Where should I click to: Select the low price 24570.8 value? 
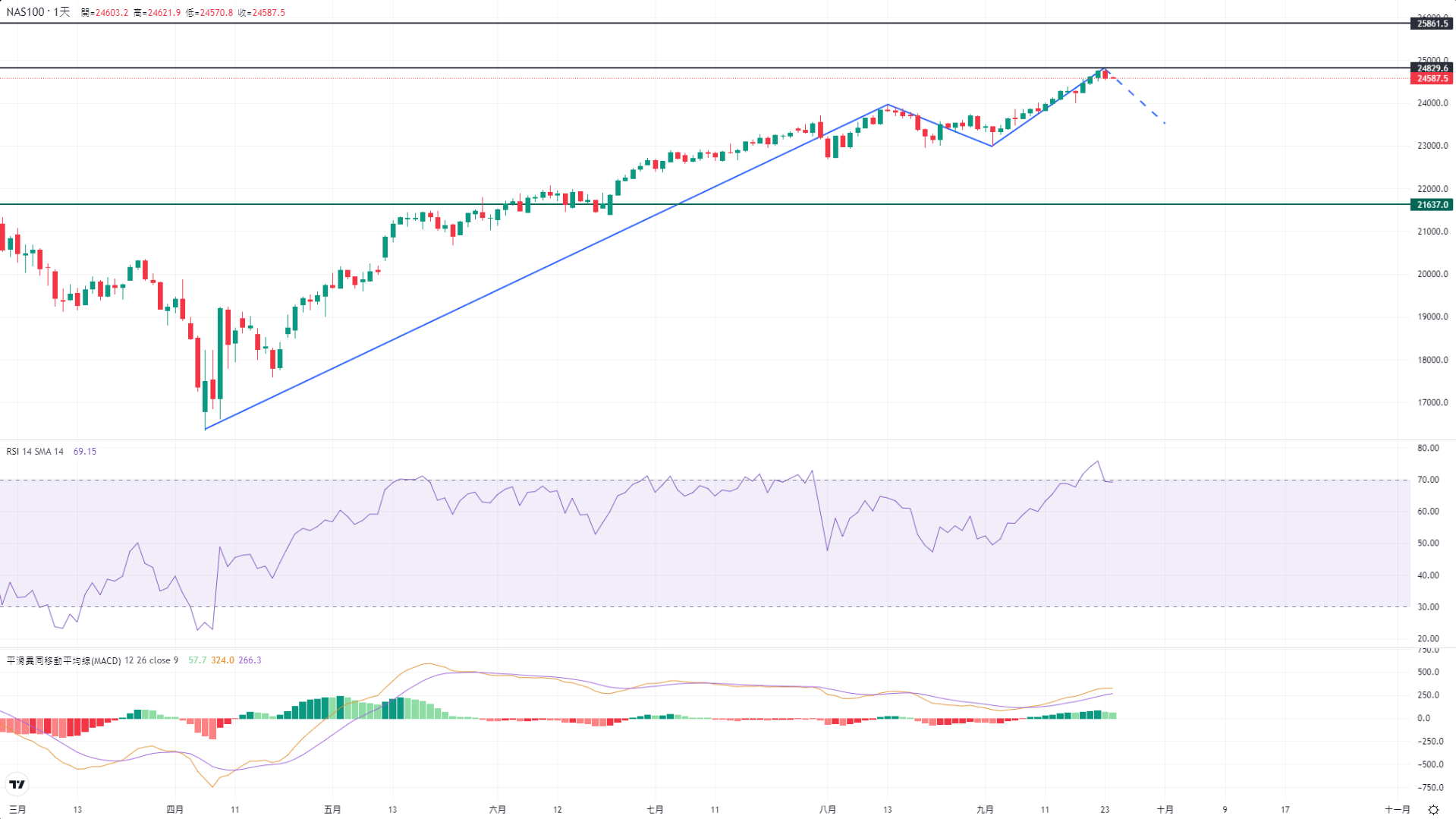(x=216, y=13)
